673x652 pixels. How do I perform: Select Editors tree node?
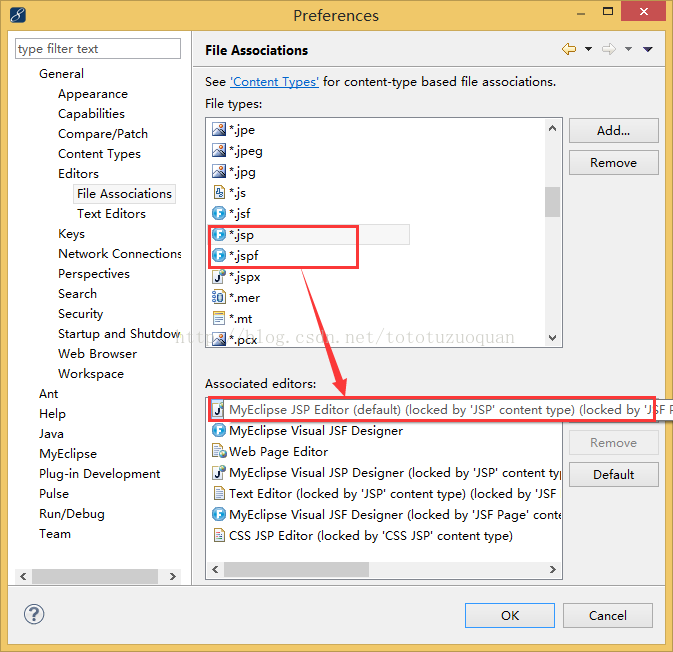click(x=78, y=173)
